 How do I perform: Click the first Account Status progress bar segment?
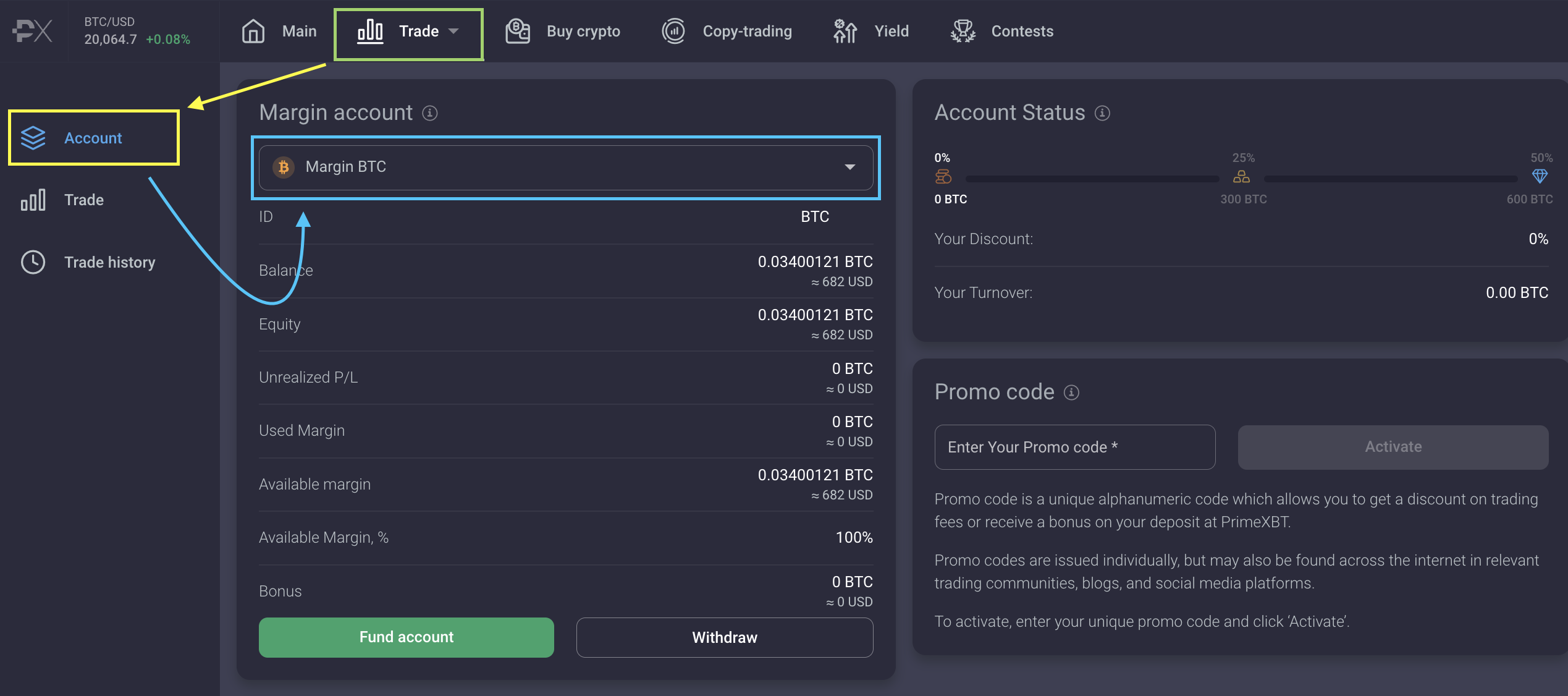1092,179
